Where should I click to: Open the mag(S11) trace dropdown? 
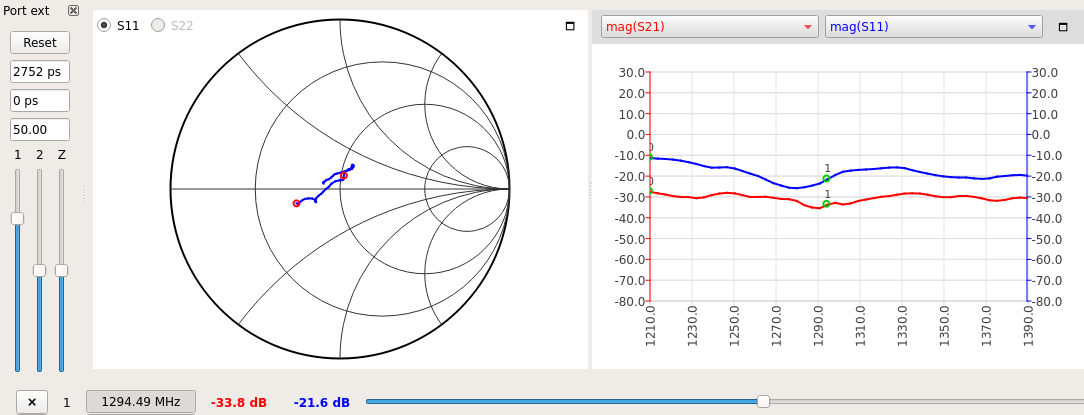pos(934,27)
